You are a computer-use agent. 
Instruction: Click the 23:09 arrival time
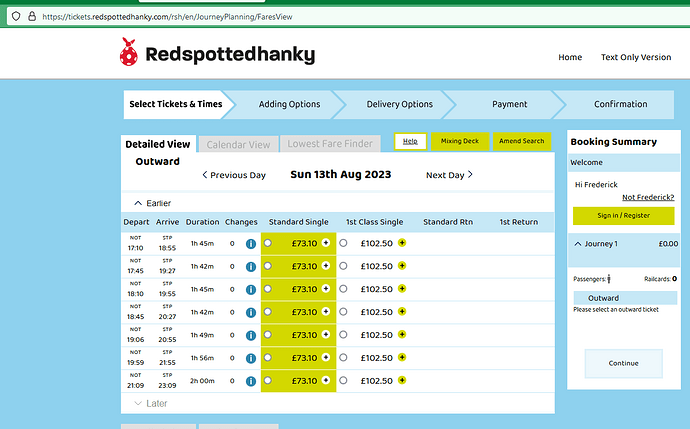167,385
